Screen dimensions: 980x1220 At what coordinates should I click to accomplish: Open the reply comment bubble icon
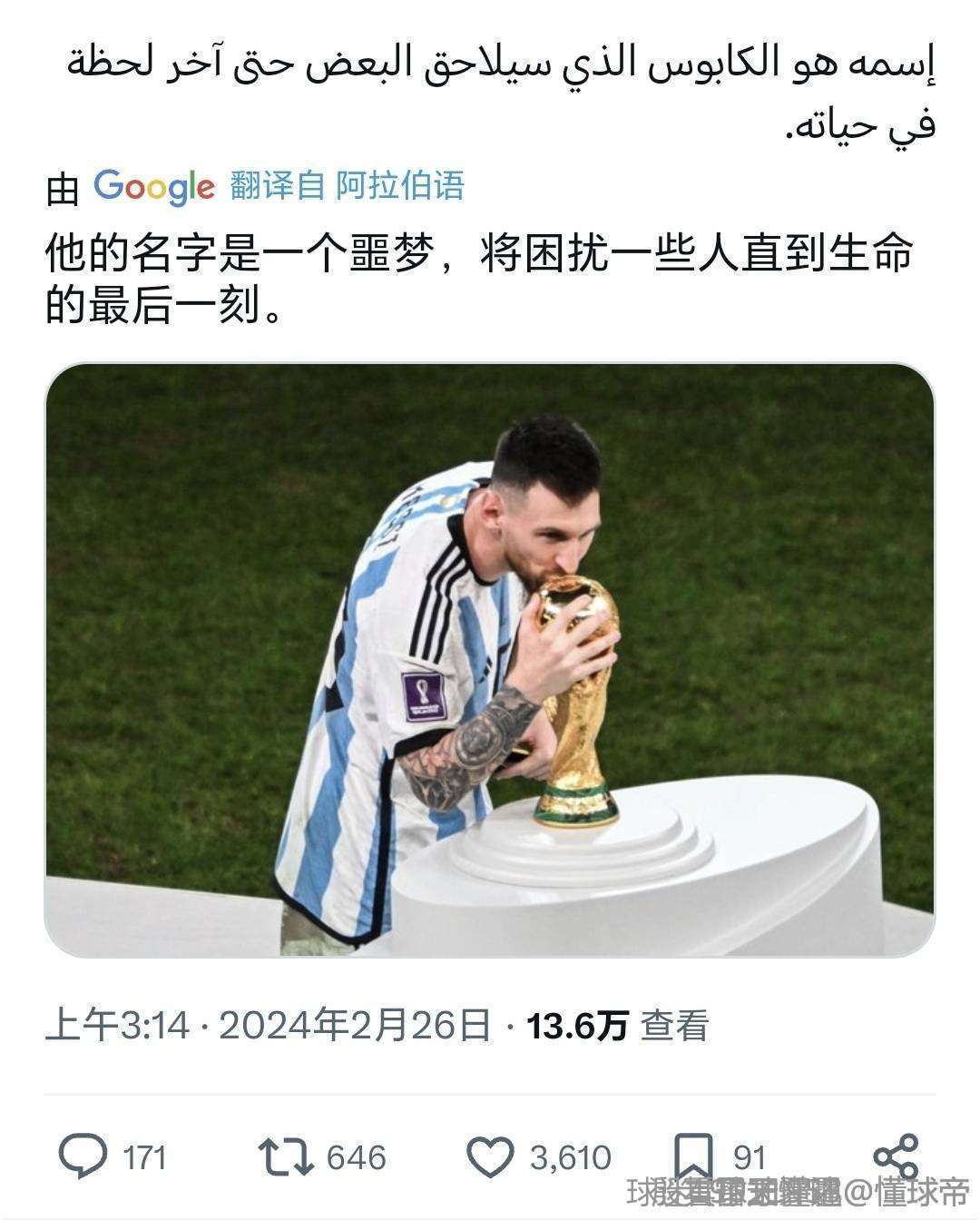[x=83, y=1157]
